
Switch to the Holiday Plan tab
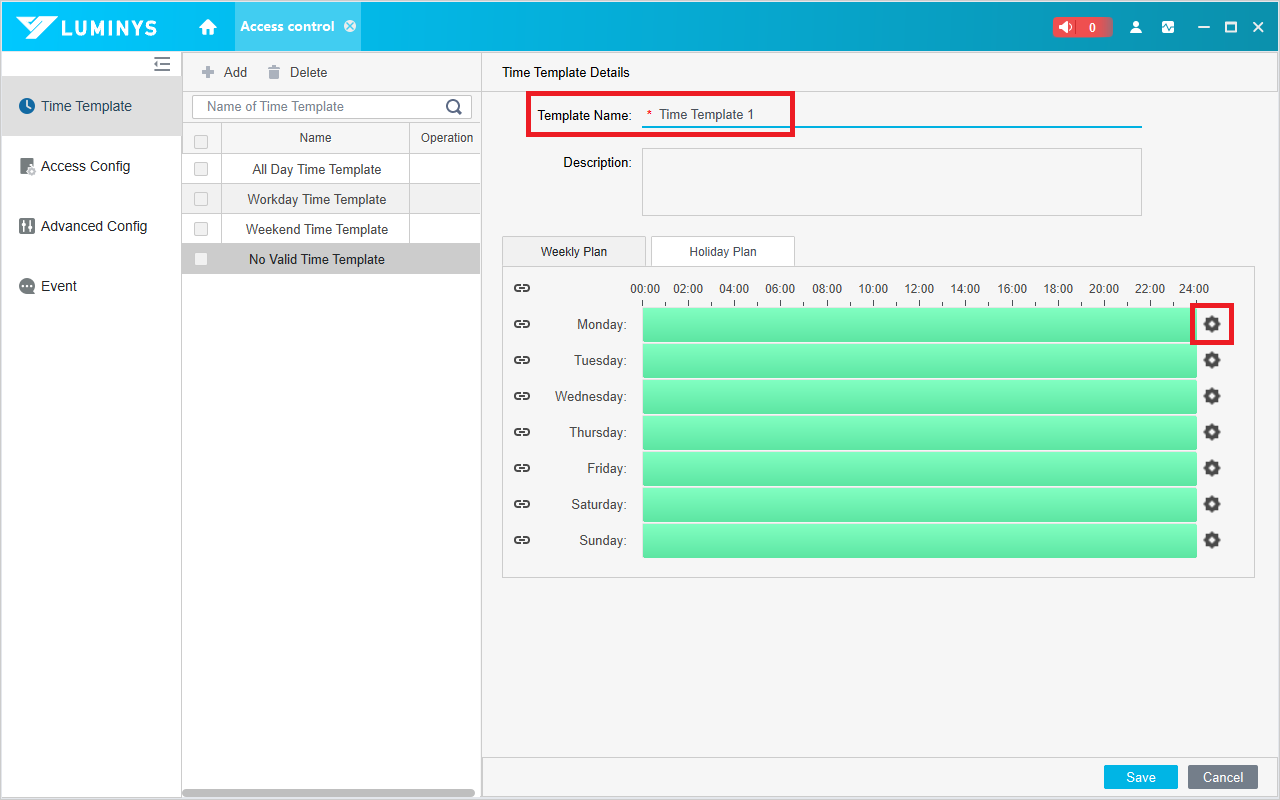point(722,252)
